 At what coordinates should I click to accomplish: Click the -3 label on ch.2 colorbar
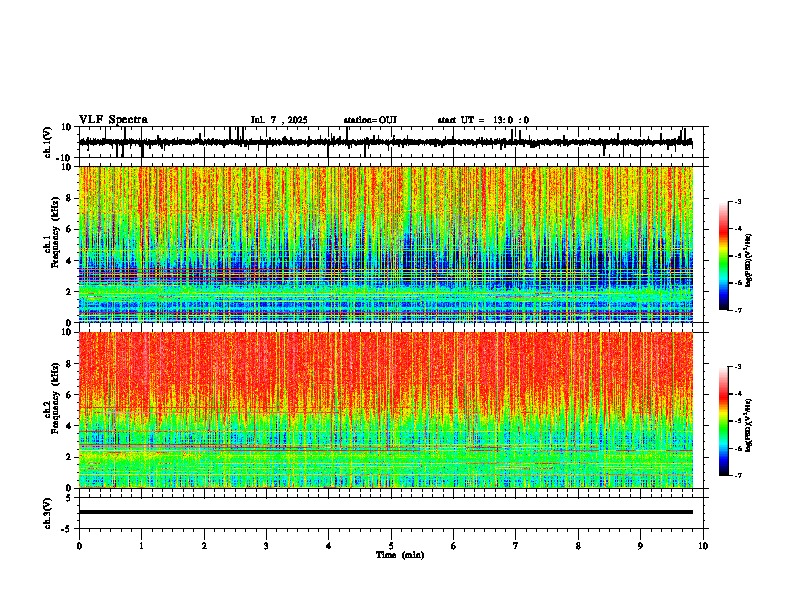point(738,367)
